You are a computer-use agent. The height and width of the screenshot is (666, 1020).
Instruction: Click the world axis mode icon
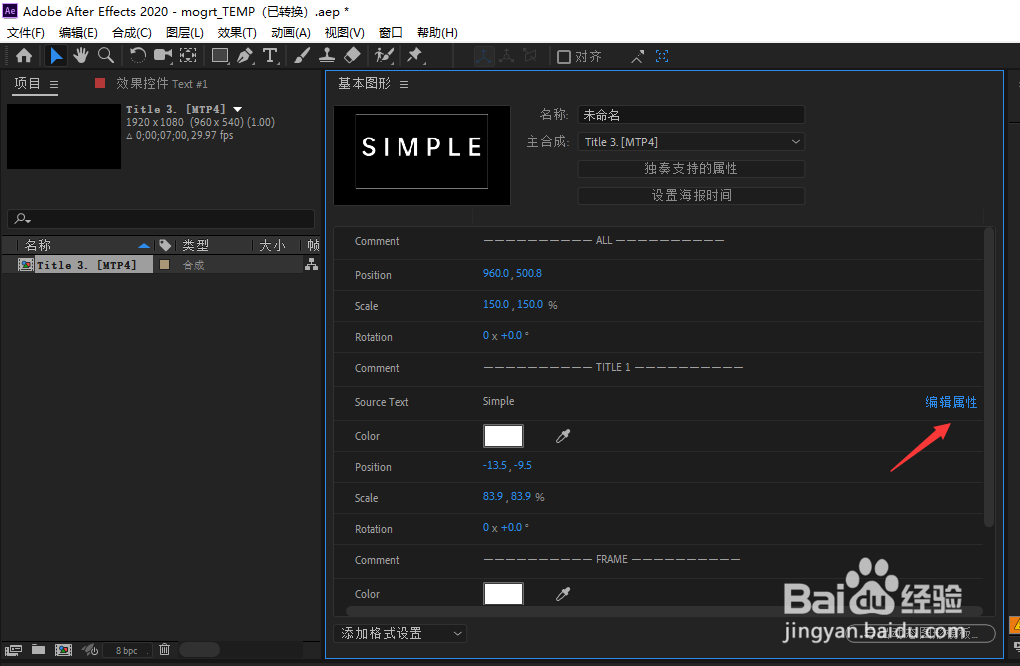(506, 57)
